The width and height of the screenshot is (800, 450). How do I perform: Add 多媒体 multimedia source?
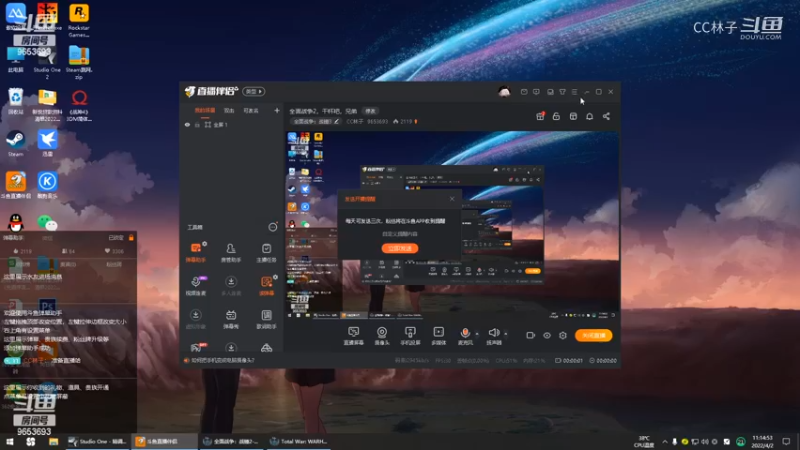coord(438,336)
